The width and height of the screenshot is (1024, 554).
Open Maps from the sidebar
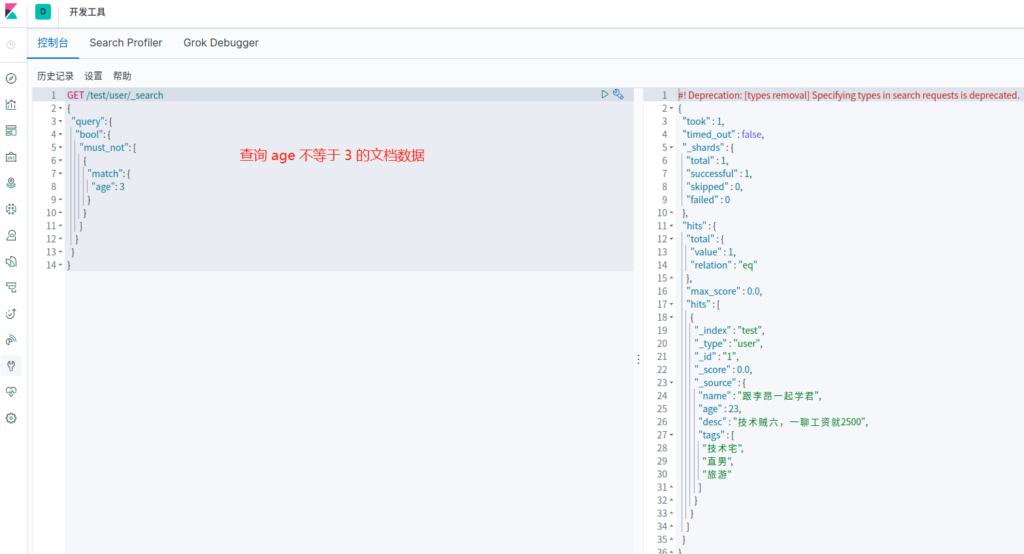[11, 183]
